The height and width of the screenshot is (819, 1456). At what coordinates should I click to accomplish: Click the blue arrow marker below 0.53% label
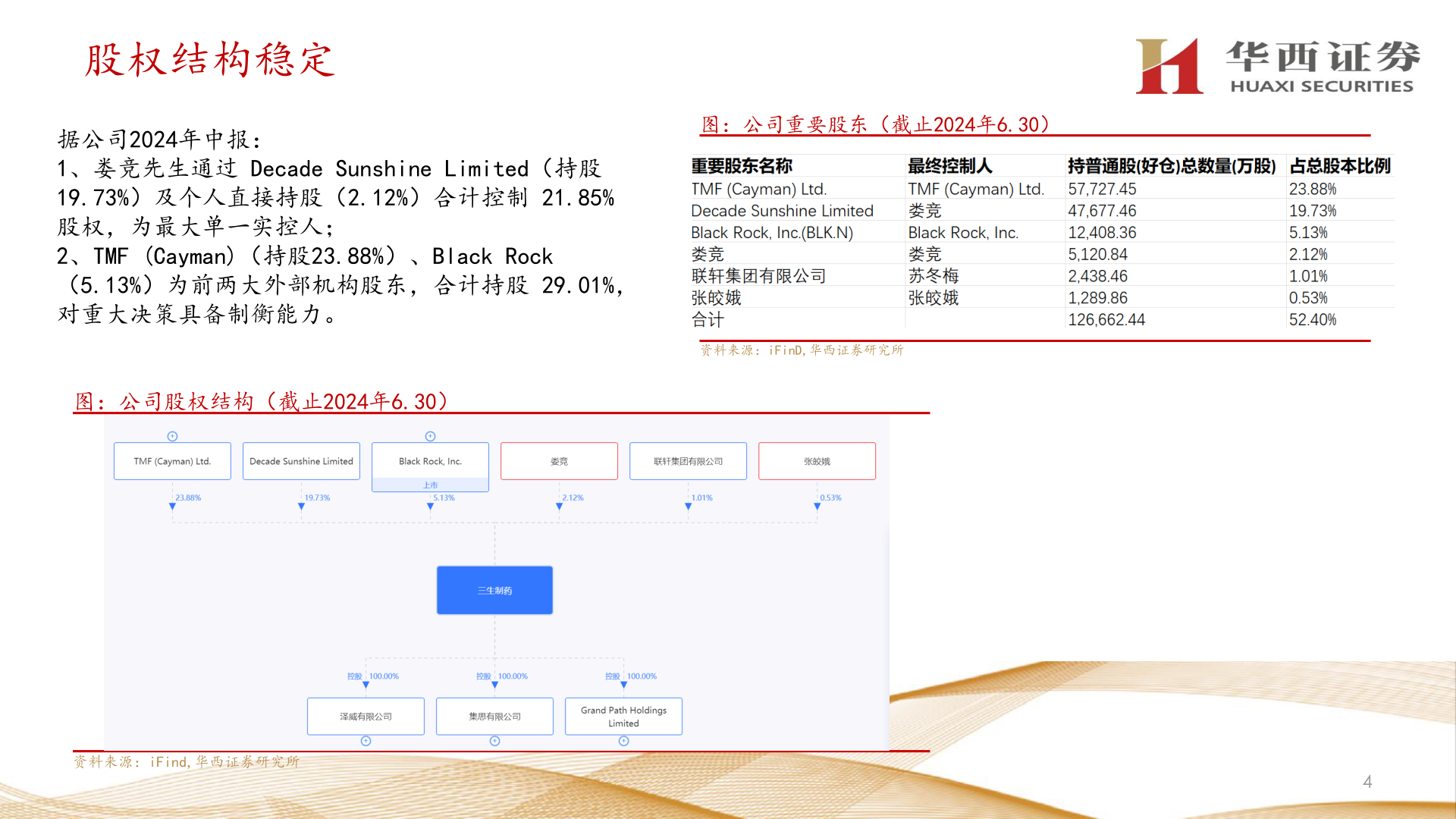[817, 506]
